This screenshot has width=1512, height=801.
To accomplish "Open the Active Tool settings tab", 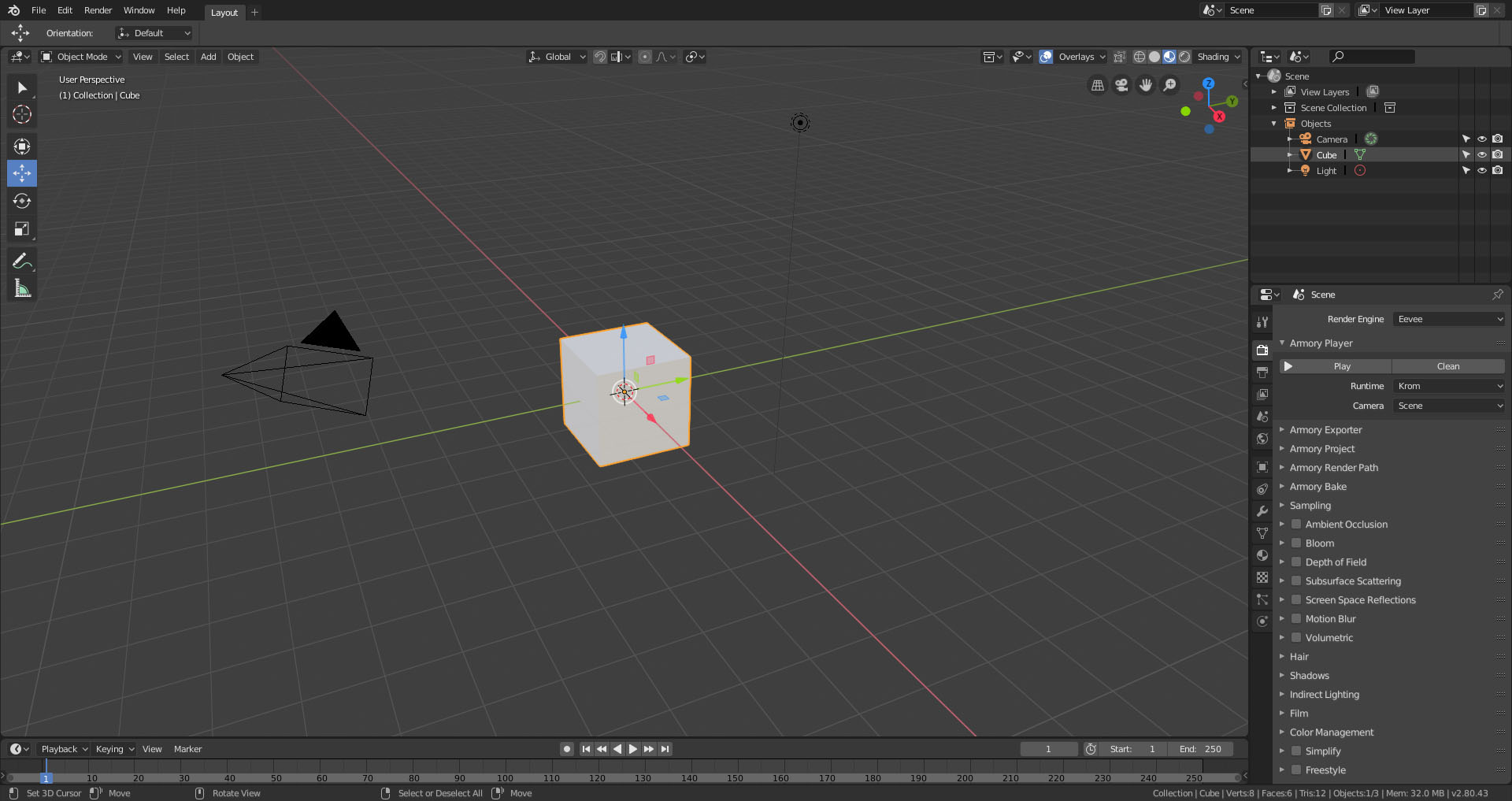I will [1262, 321].
